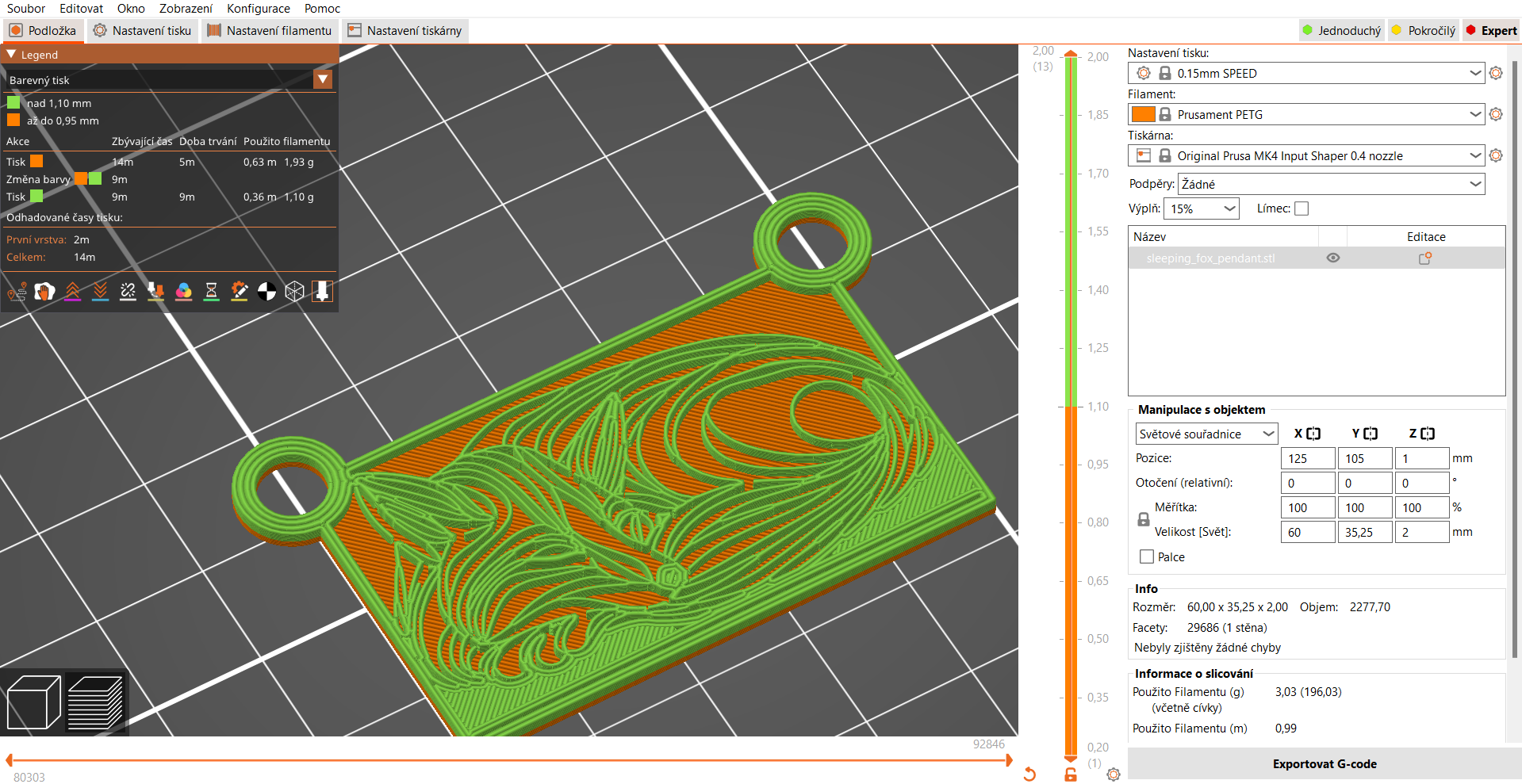
Task: Switch to sliced layers preview view
Action: coord(95,702)
